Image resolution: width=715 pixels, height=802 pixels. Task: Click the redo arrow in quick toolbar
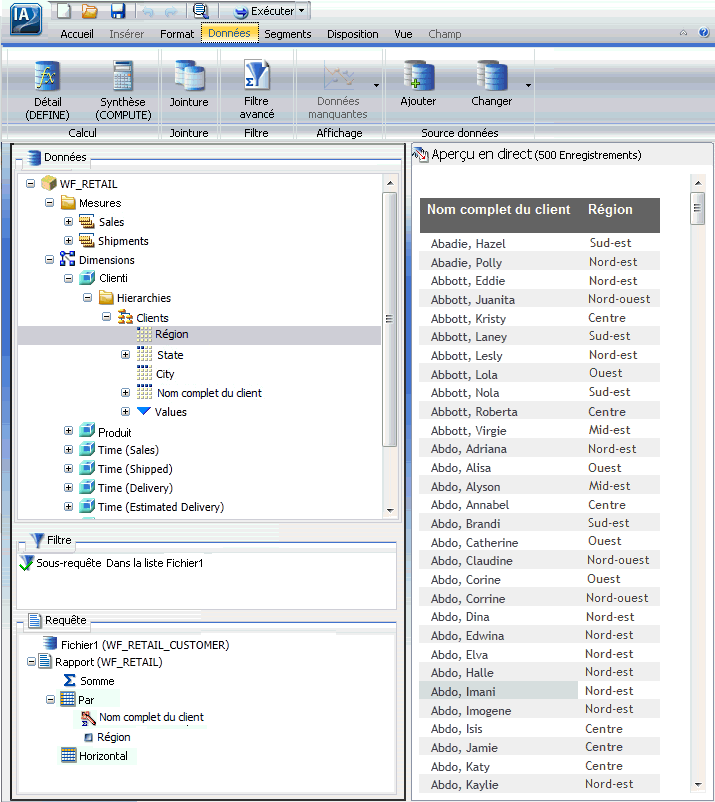pyautogui.click(x=170, y=11)
